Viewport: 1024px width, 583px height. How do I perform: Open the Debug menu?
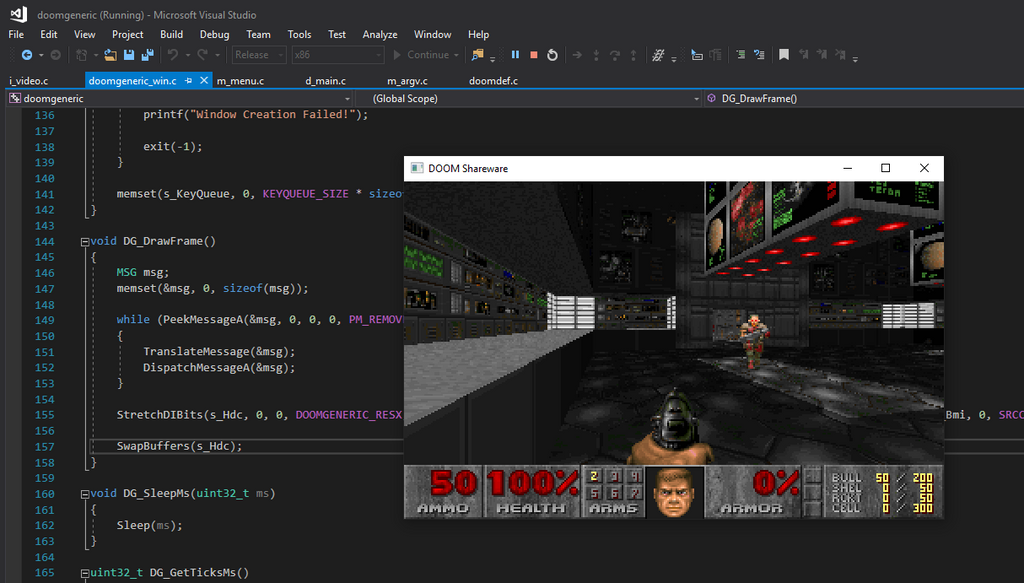tap(214, 33)
